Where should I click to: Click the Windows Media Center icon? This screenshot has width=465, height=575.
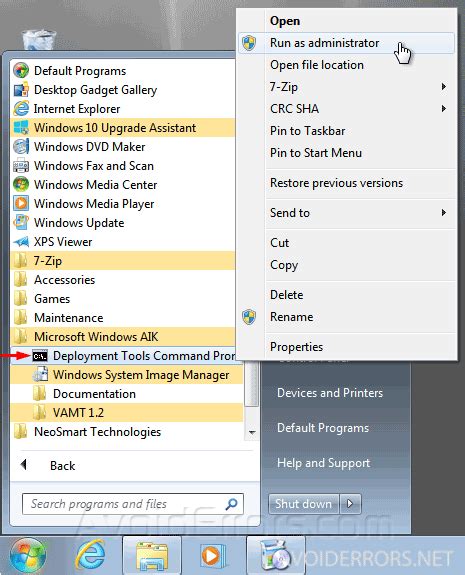click(21, 184)
